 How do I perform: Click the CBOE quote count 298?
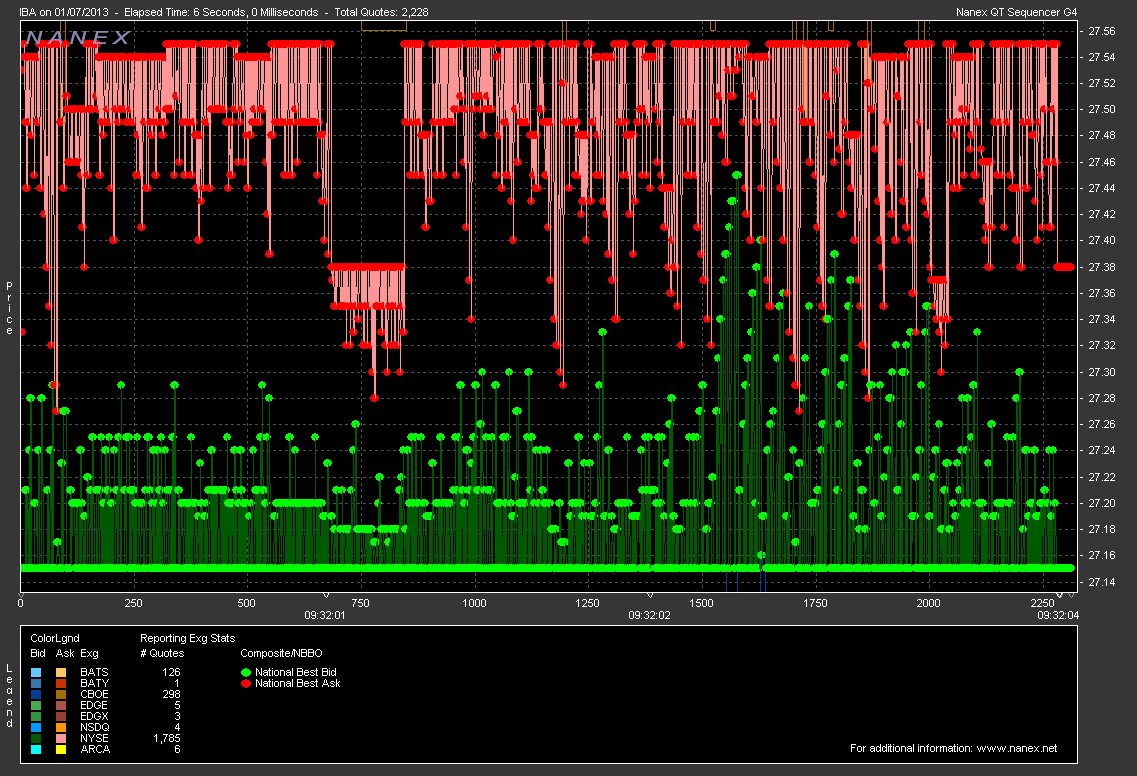(x=172, y=694)
